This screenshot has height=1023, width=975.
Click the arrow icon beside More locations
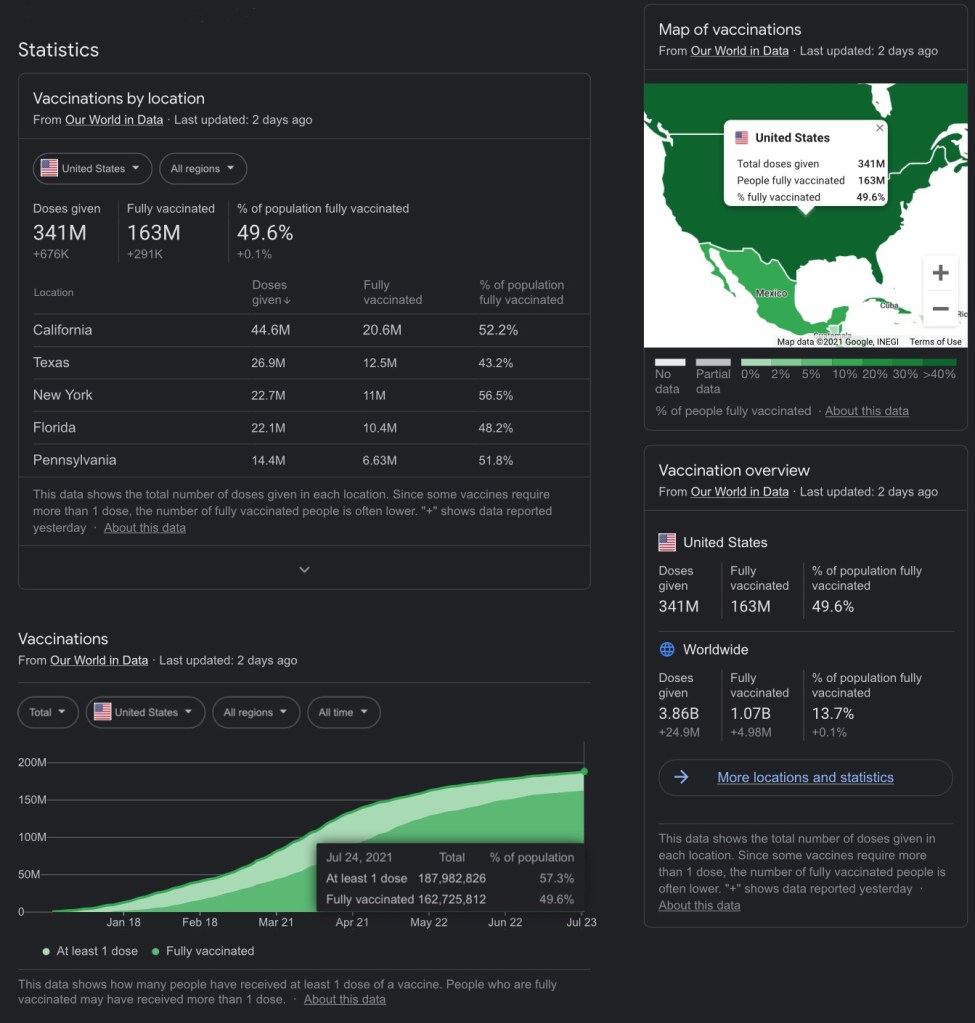(x=681, y=777)
